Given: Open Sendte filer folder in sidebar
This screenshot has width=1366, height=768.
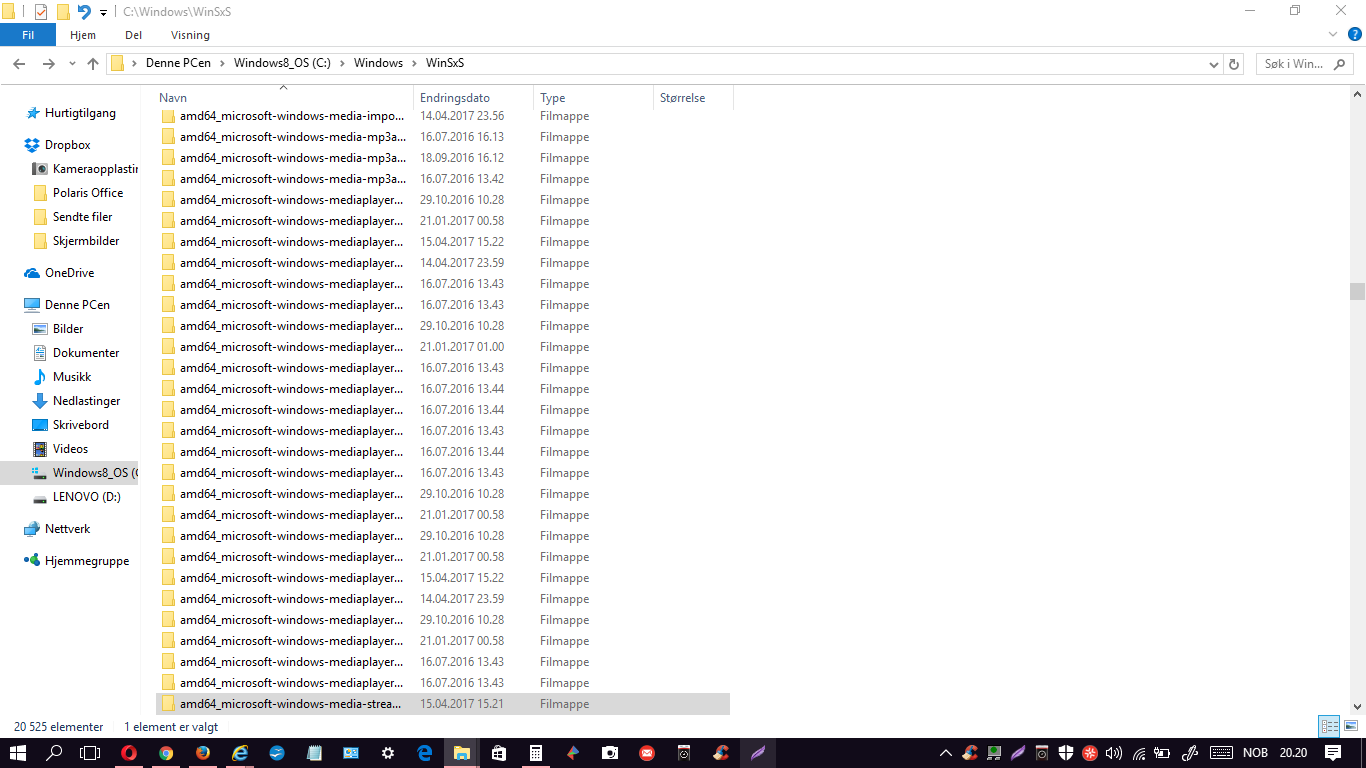Looking at the screenshot, I should coord(73,217).
